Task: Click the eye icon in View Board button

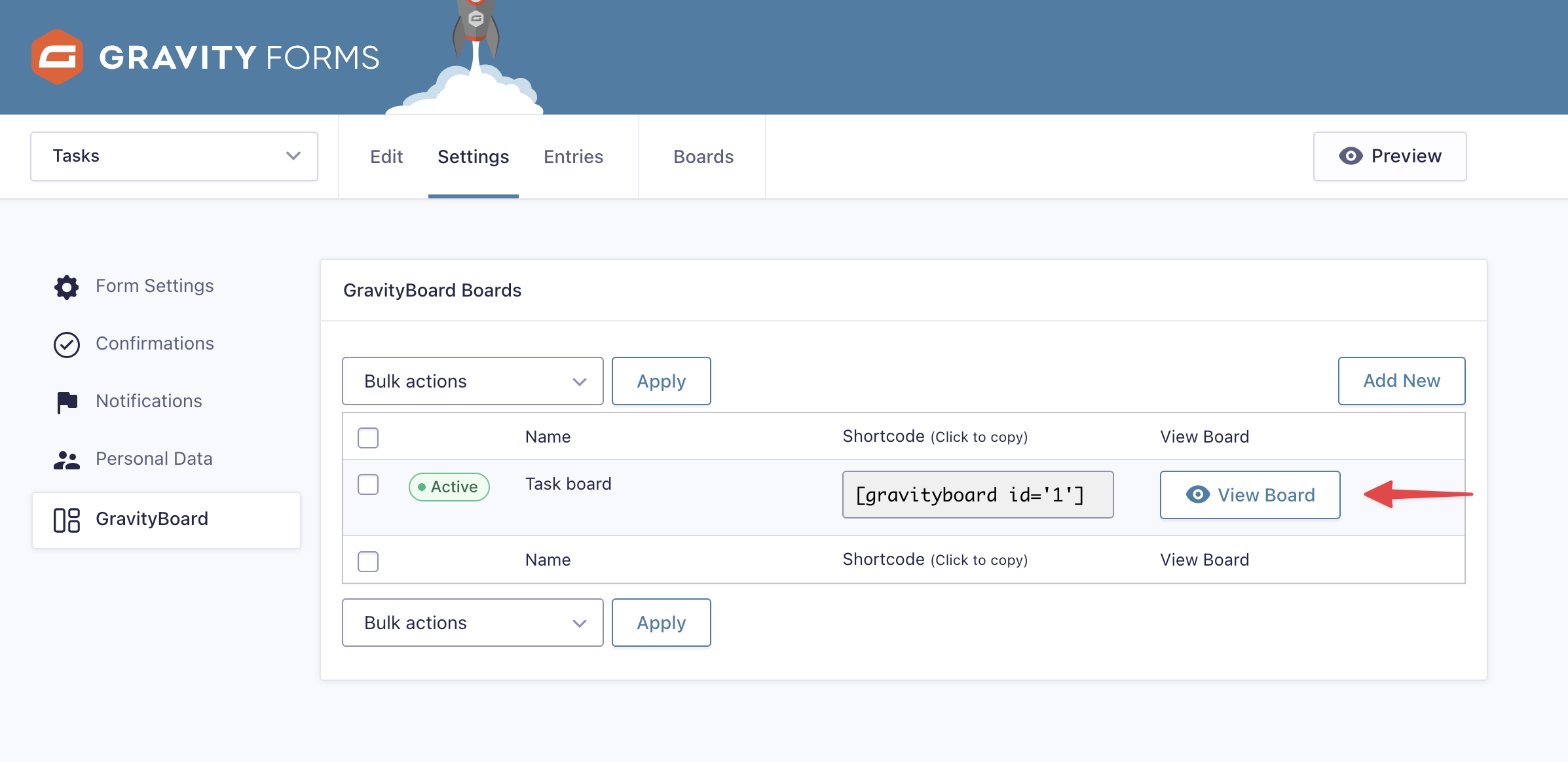Action: pyautogui.click(x=1198, y=494)
